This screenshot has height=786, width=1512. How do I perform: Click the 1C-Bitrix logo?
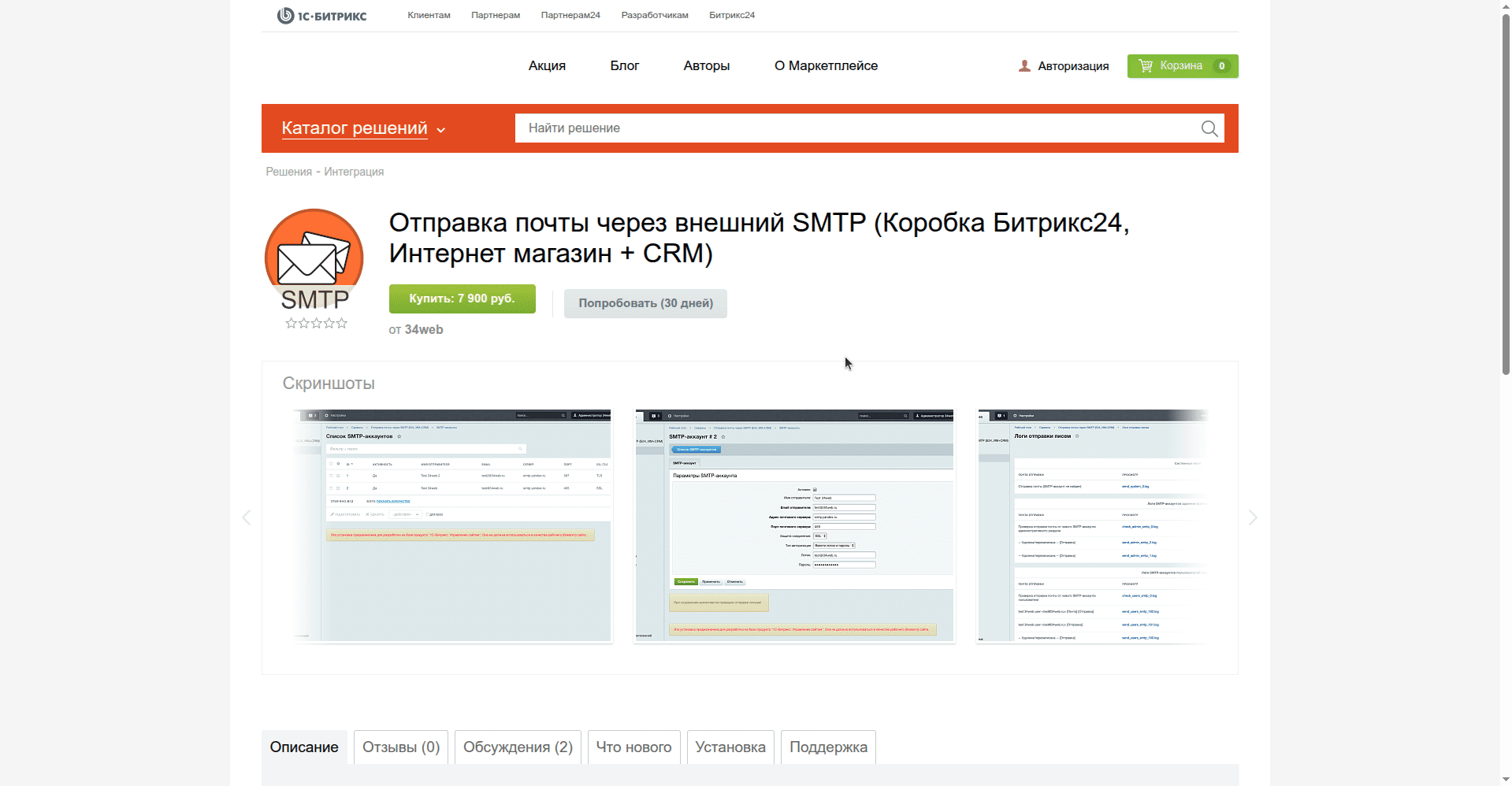pos(321,15)
